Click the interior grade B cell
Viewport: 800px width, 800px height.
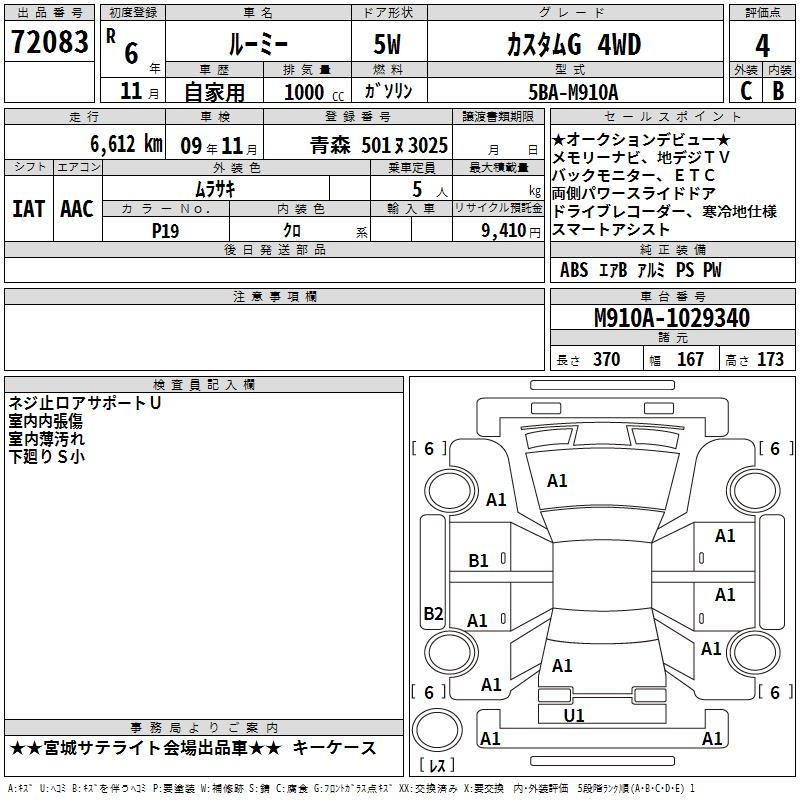coord(779,90)
